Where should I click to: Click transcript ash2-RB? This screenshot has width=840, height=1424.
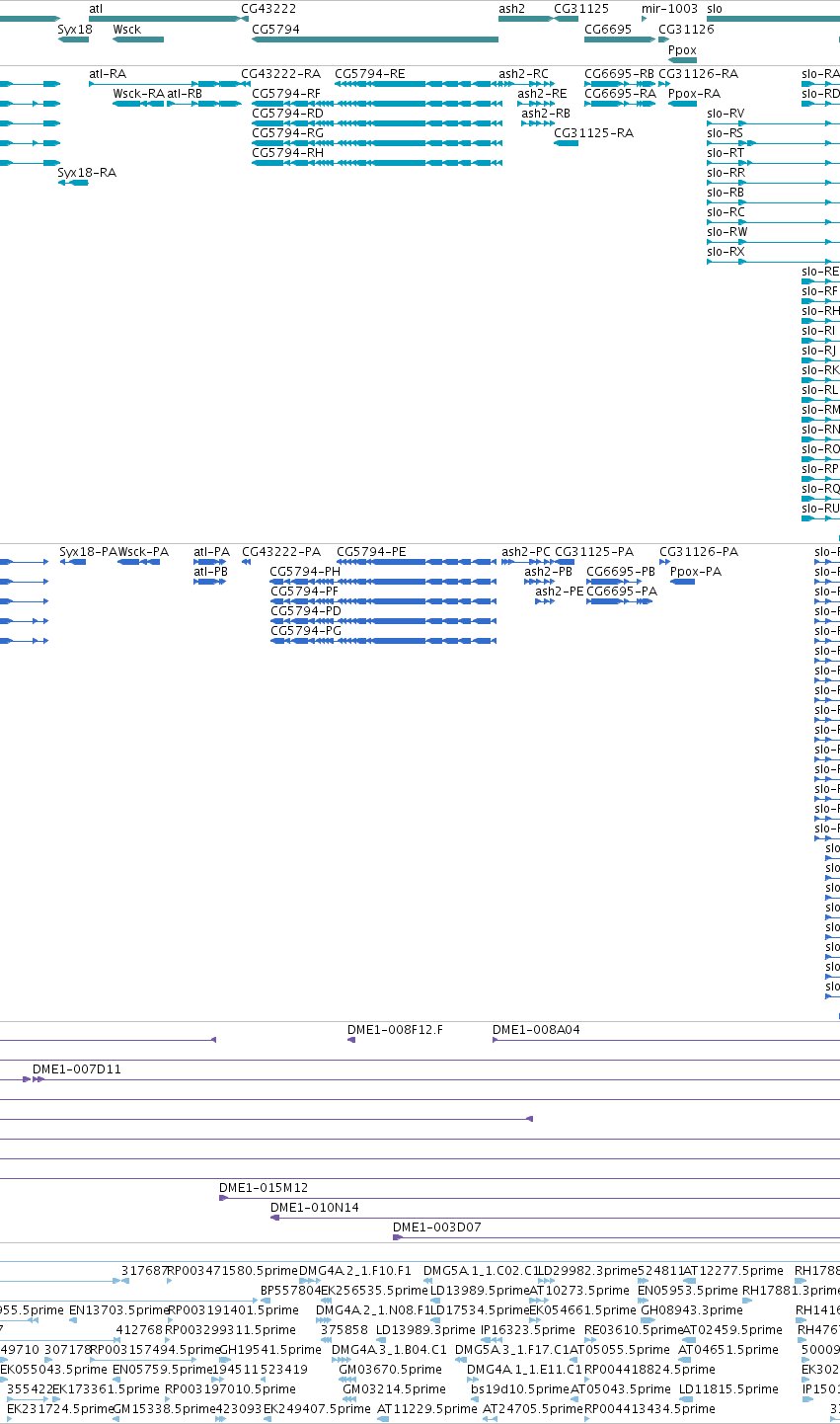pyautogui.click(x=546, y=114)
